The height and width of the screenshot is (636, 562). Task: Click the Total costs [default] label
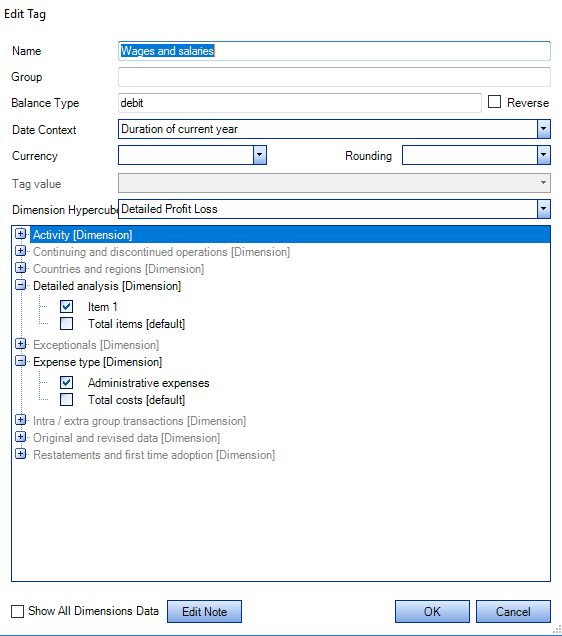[136, 400]
